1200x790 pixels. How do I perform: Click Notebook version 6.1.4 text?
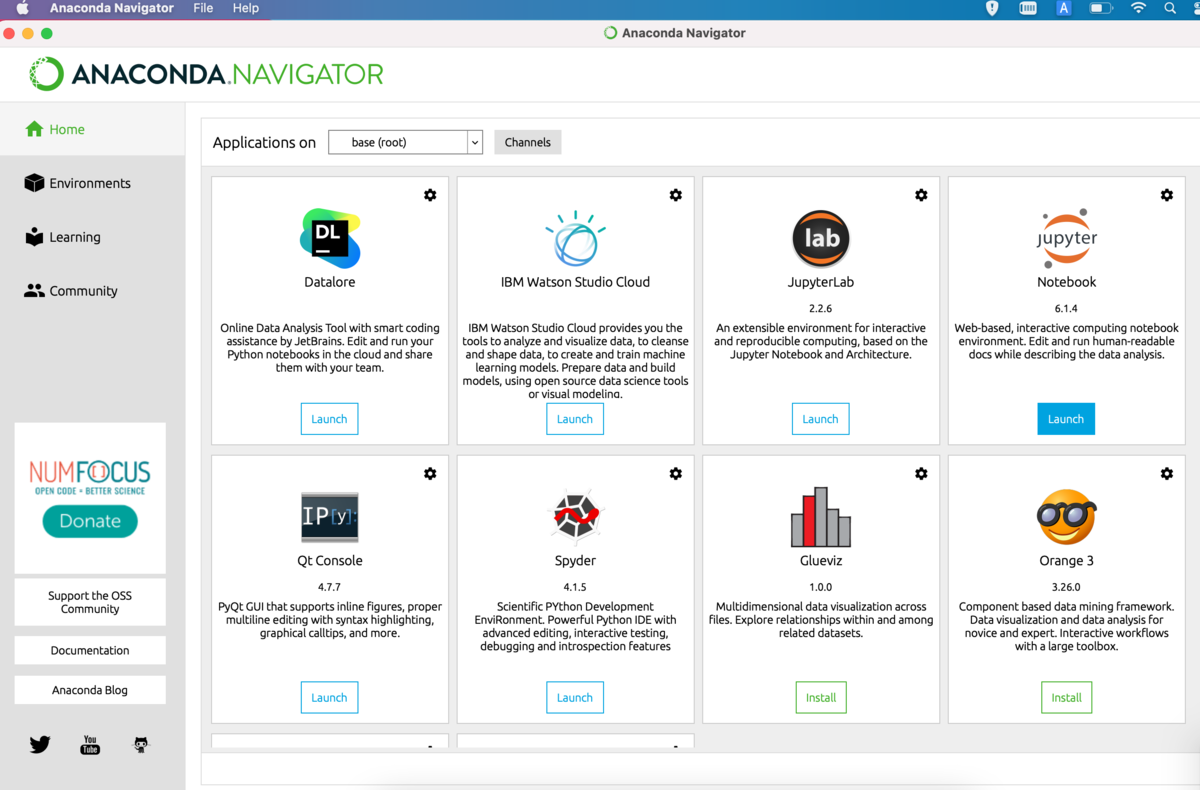point(1066,308)
